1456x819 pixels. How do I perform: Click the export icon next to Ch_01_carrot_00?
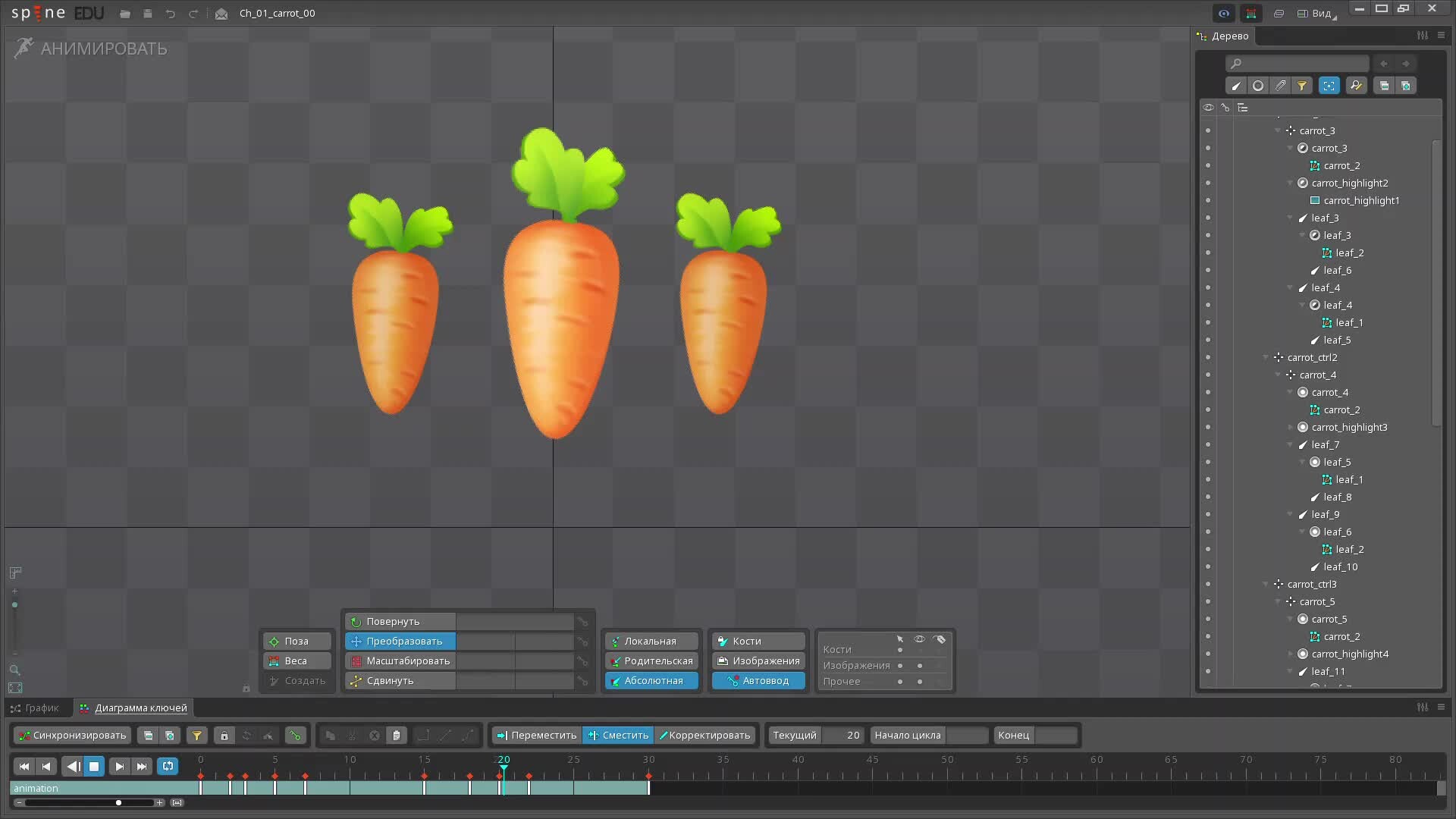click(x=221, y=13)
